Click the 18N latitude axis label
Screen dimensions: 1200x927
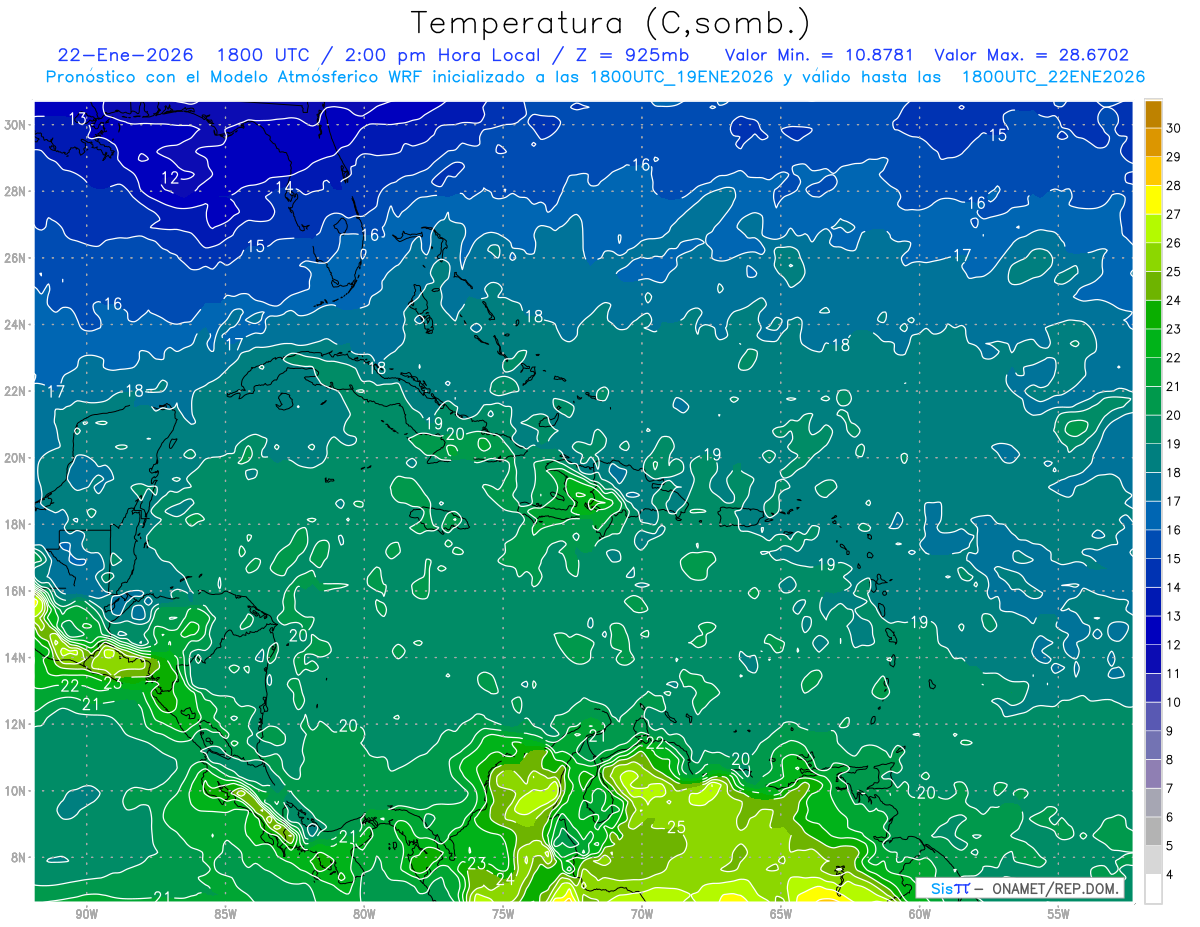click(14, 524)
